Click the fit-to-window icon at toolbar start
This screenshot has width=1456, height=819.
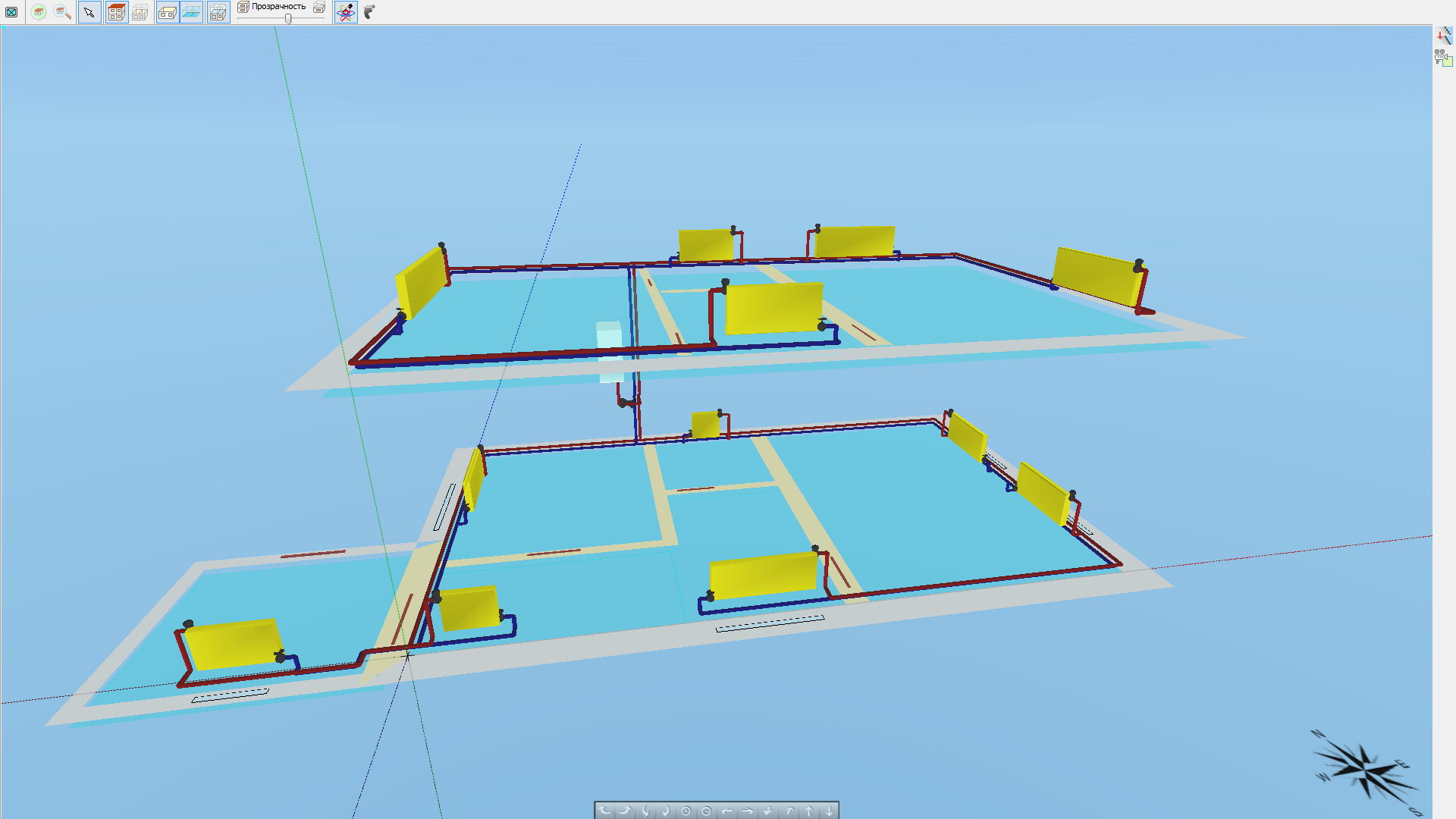point(11,12)
